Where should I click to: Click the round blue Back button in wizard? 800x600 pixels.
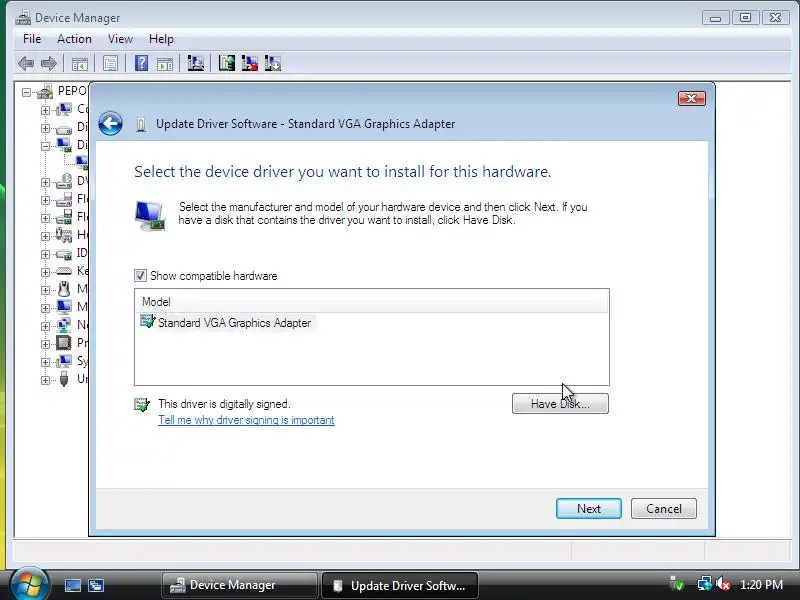[110, 123]
